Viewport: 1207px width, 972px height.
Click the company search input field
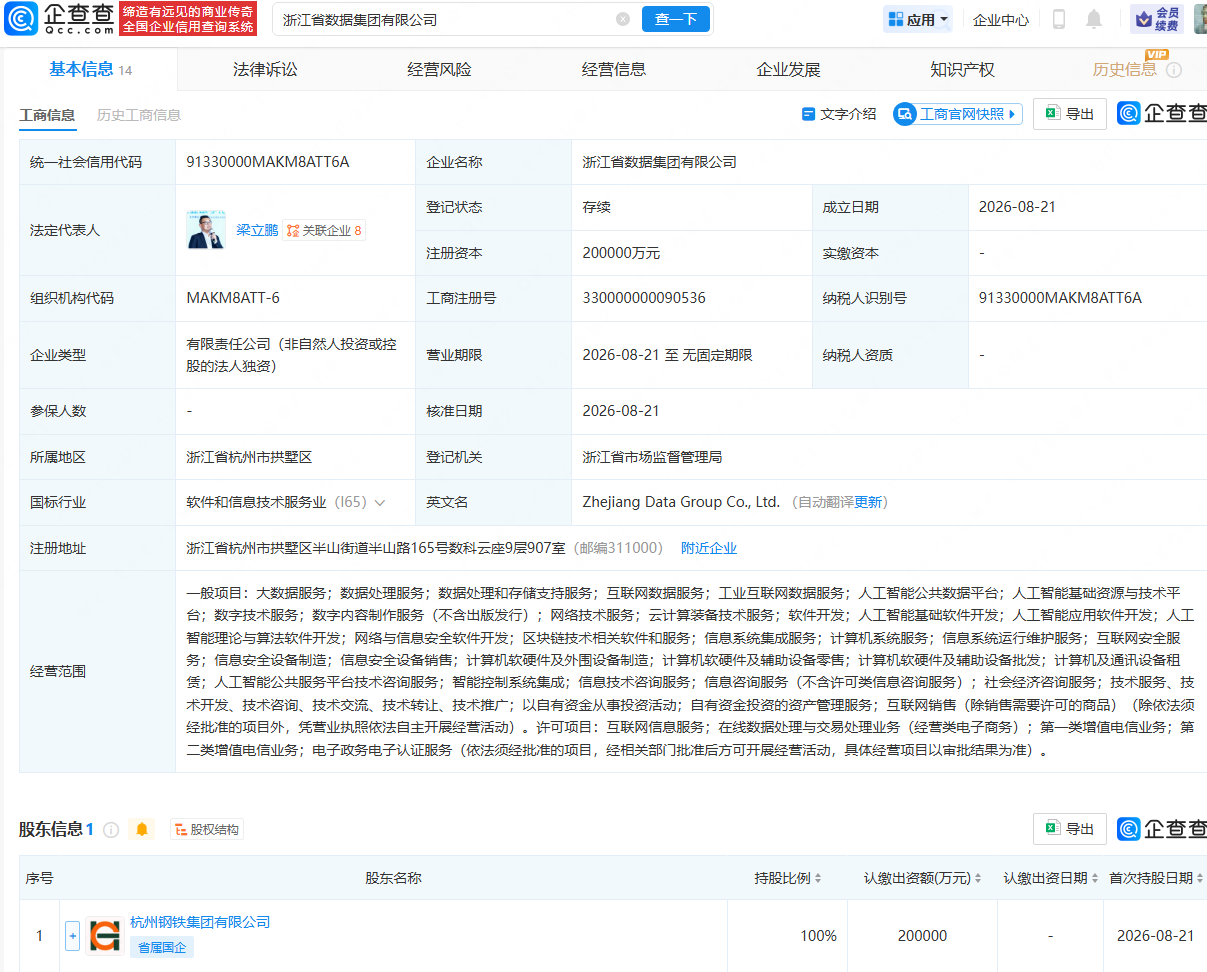tap(445, 19)
